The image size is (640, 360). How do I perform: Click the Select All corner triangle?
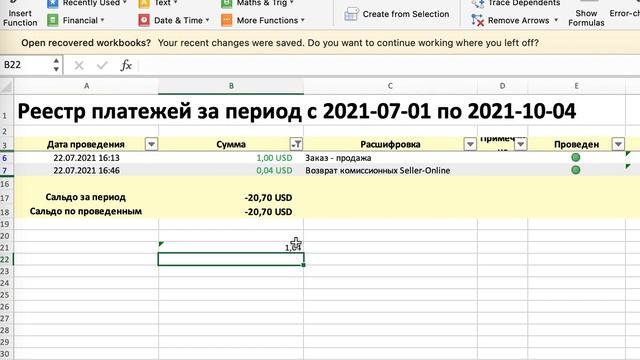point(7,86)
